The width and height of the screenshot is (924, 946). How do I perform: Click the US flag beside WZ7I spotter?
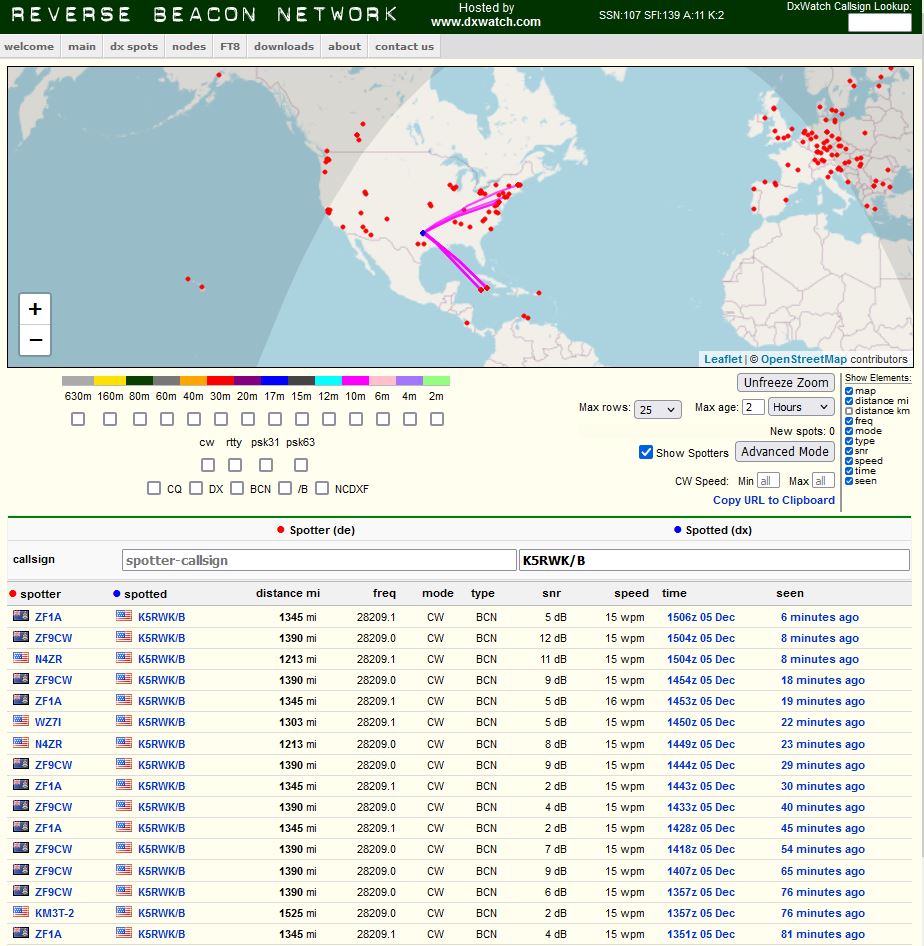pyautogui.click(x=21, y=721)
